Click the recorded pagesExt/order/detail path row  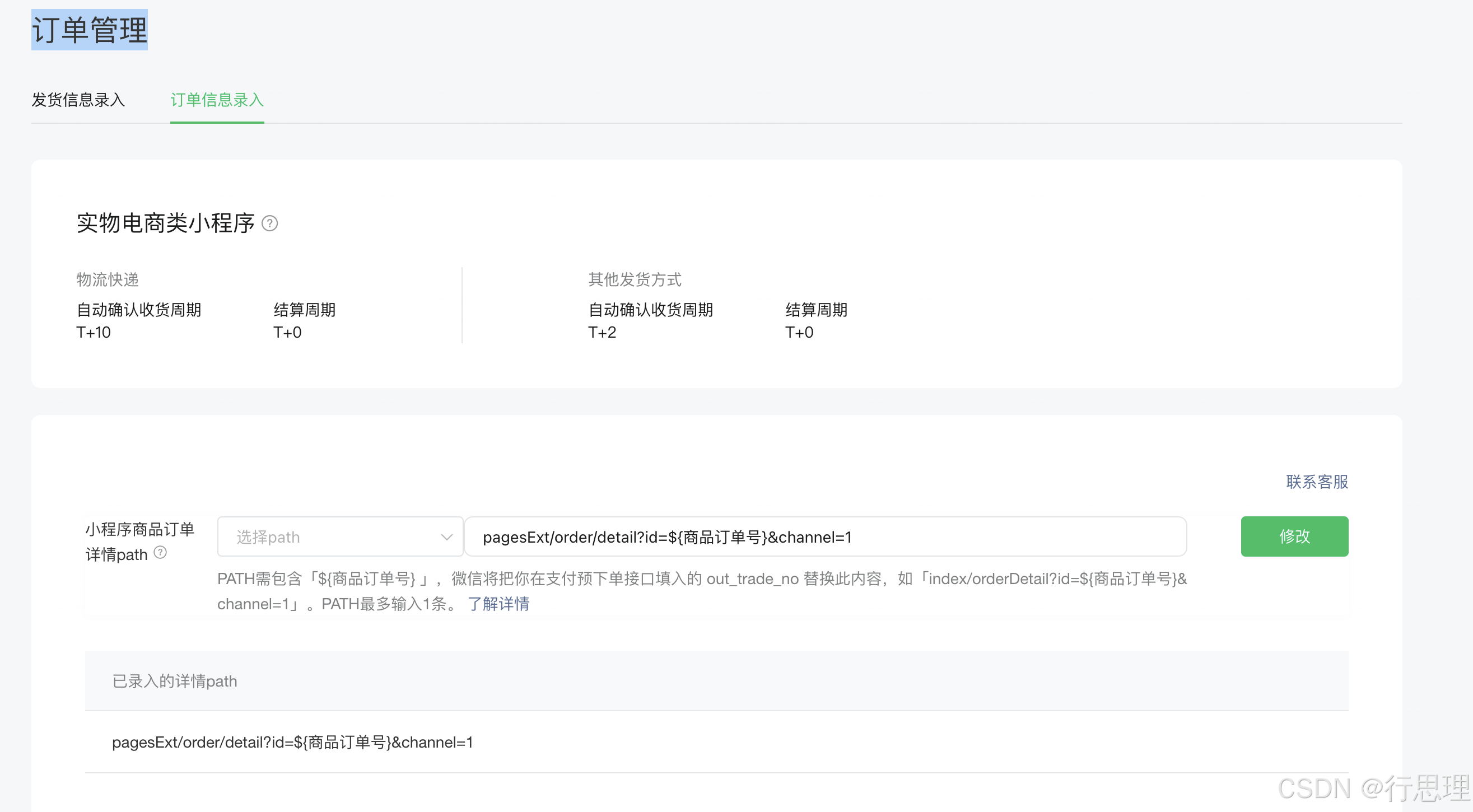292,742
